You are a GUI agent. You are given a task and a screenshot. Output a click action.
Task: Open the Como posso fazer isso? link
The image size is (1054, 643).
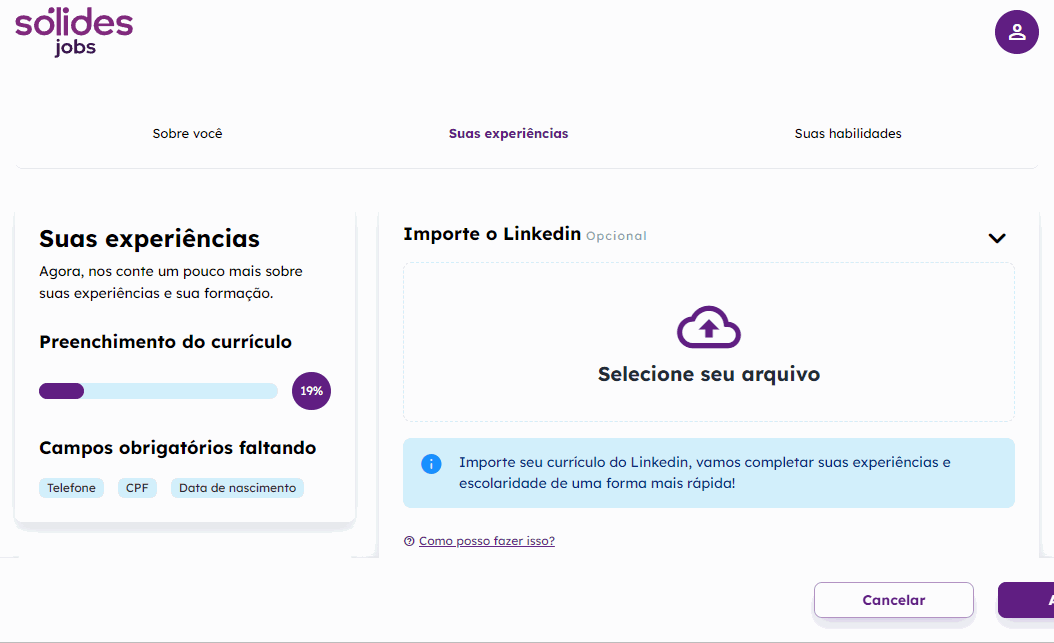click(486, 541)
